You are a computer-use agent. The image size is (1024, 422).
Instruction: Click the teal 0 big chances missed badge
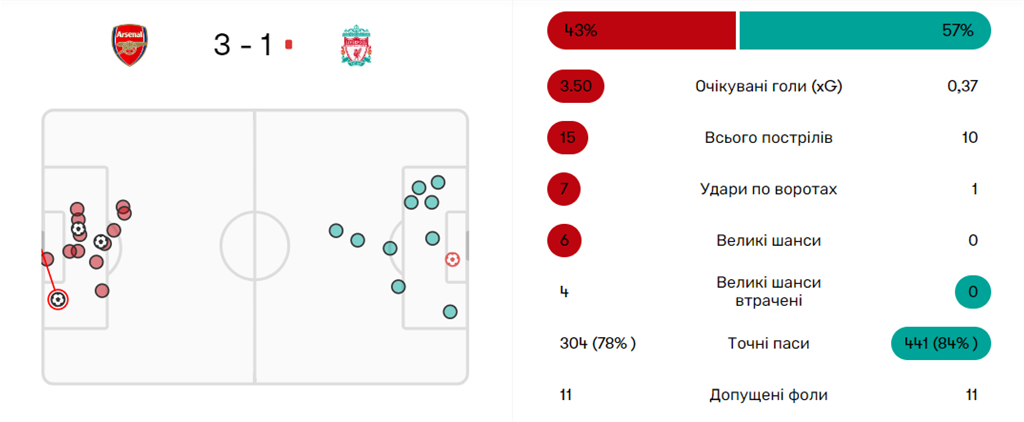(x=970, y=292)
